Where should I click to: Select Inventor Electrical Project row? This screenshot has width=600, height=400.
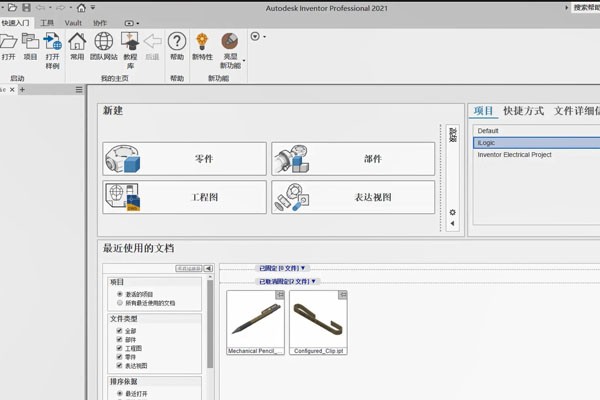pos(536,155)
